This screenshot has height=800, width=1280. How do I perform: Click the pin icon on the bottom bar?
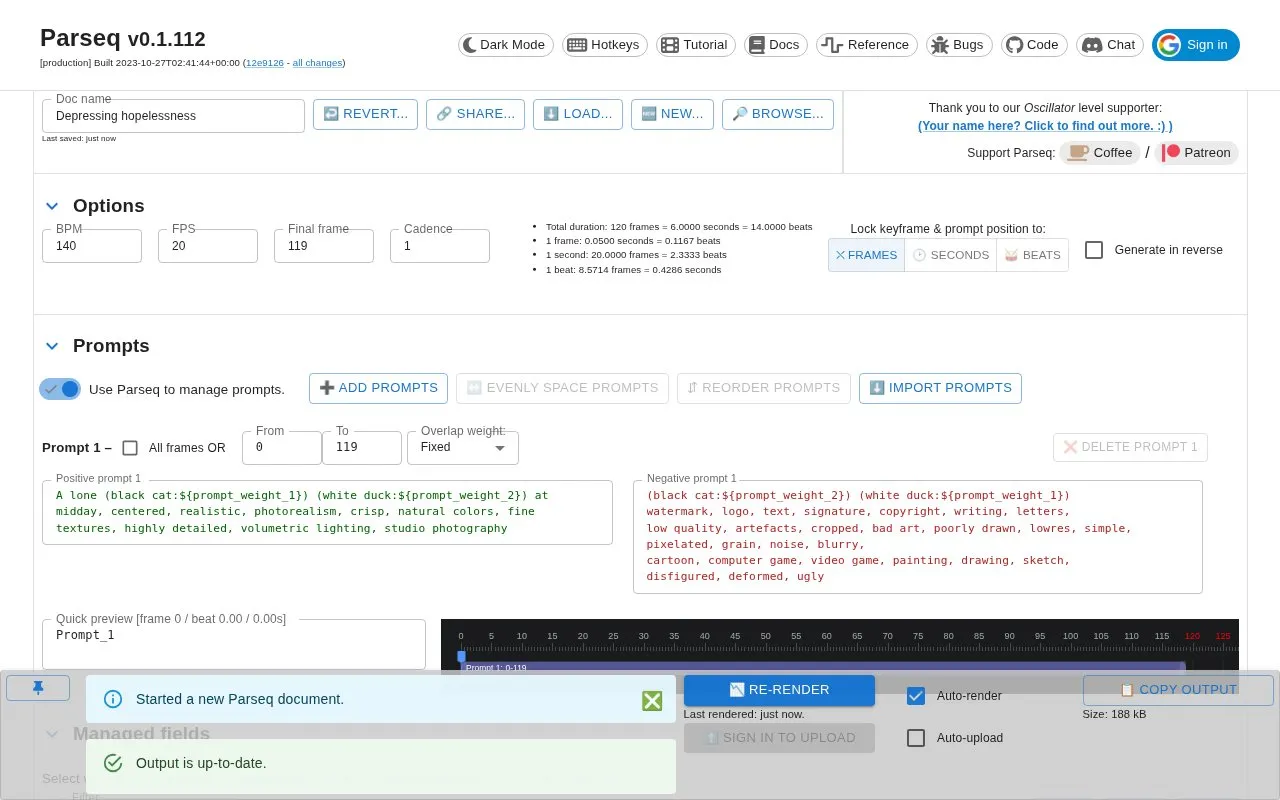point(38,688)
